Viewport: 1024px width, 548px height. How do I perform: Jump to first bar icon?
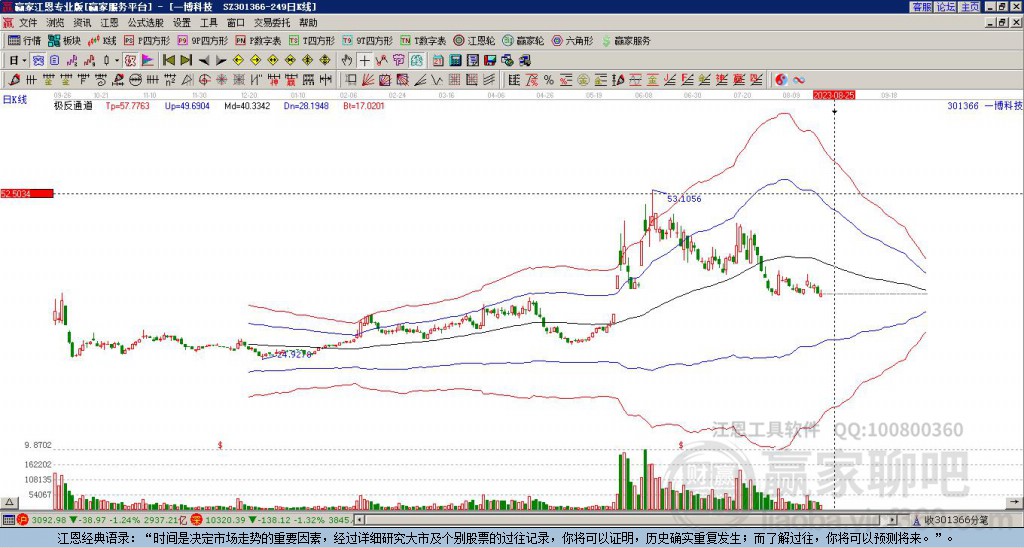[168, 61]
